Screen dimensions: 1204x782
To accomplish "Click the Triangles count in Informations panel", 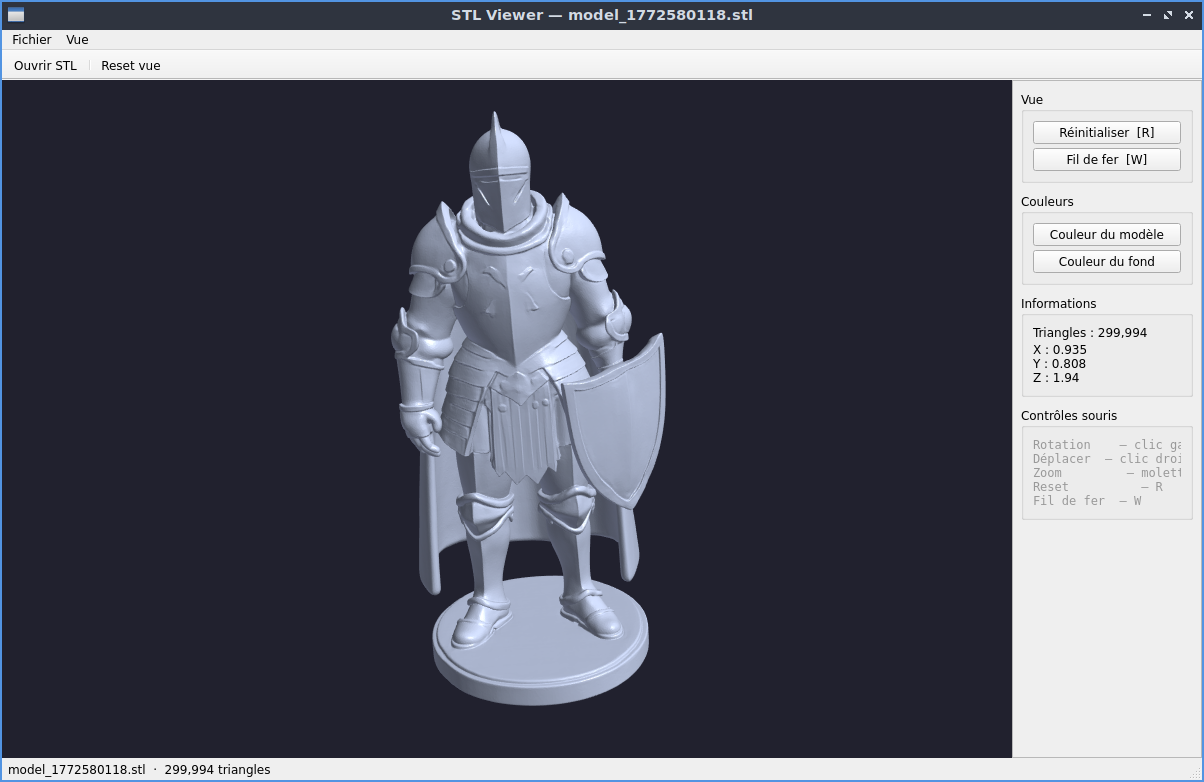I will 1090,333.
